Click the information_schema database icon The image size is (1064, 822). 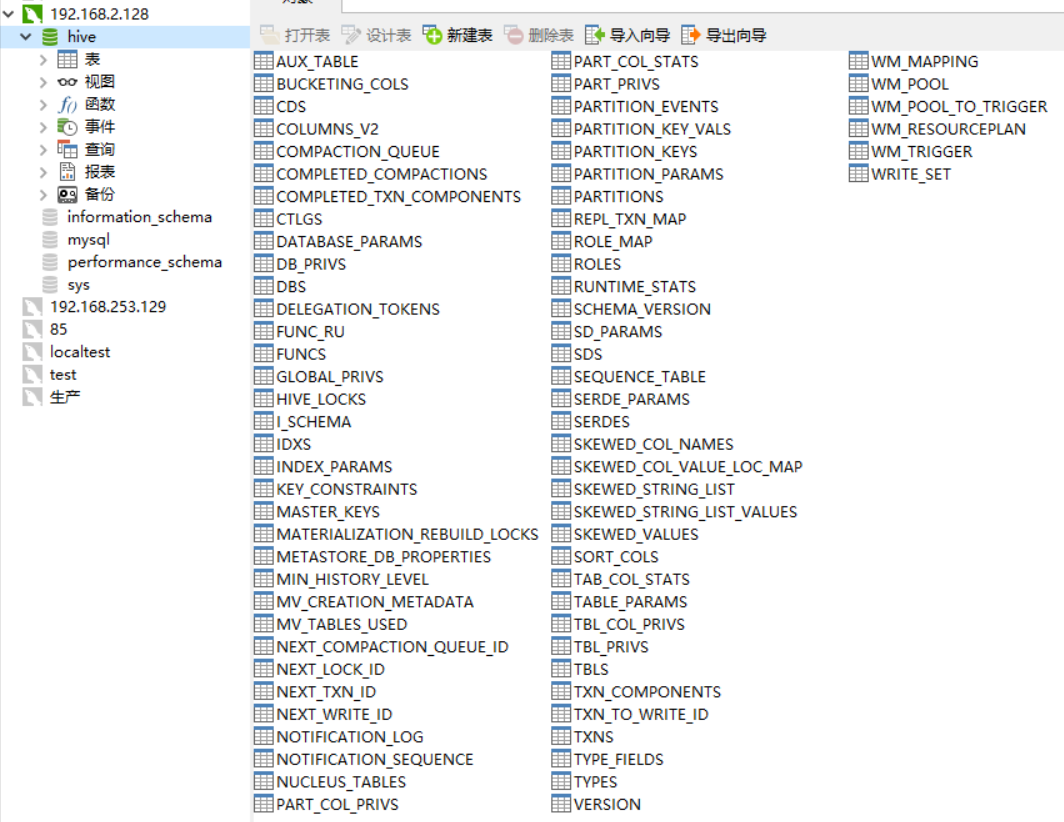(50, 217)
